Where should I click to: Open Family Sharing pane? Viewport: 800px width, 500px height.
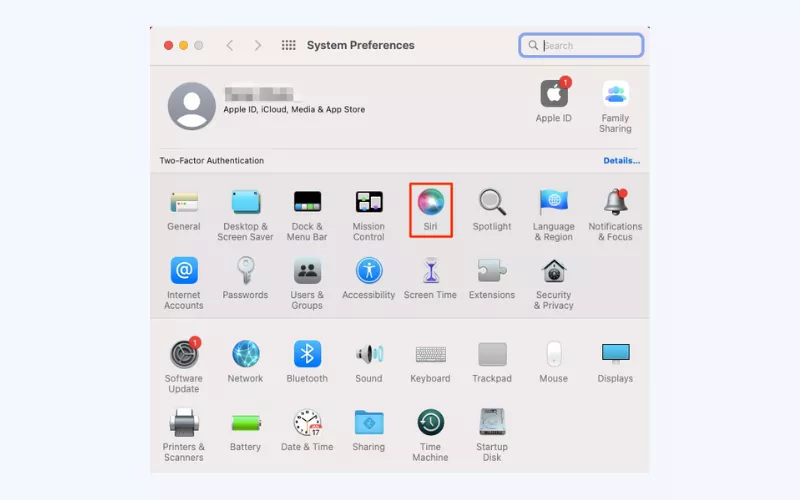point(615,106)
